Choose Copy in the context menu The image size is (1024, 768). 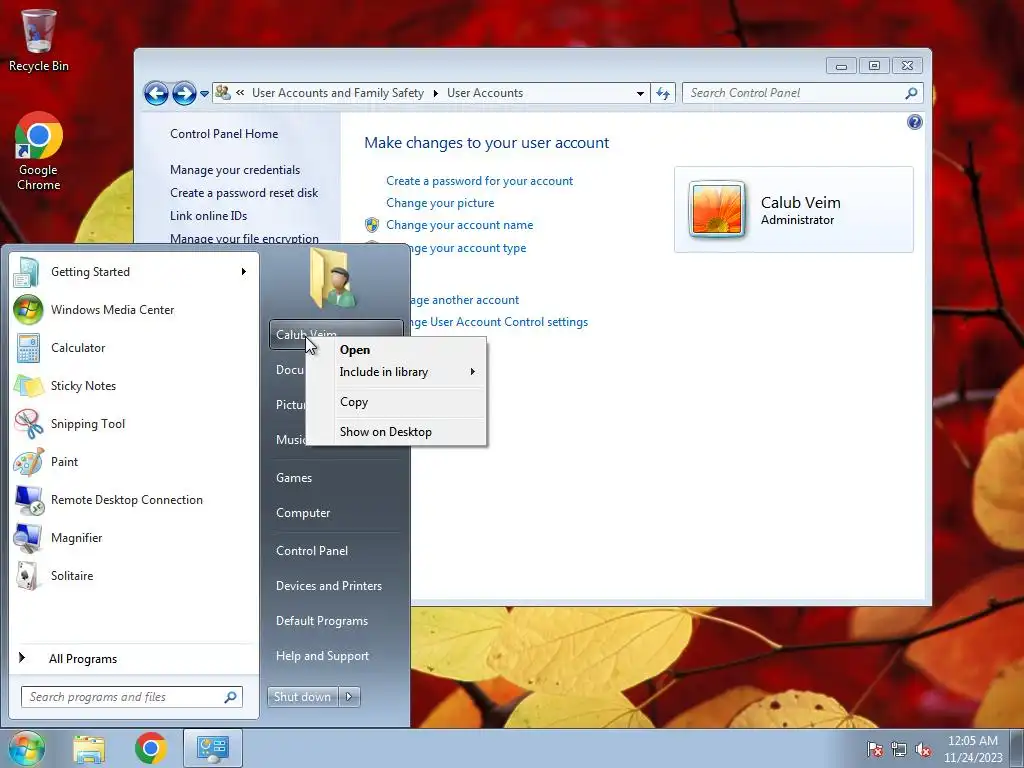[354, 402]
